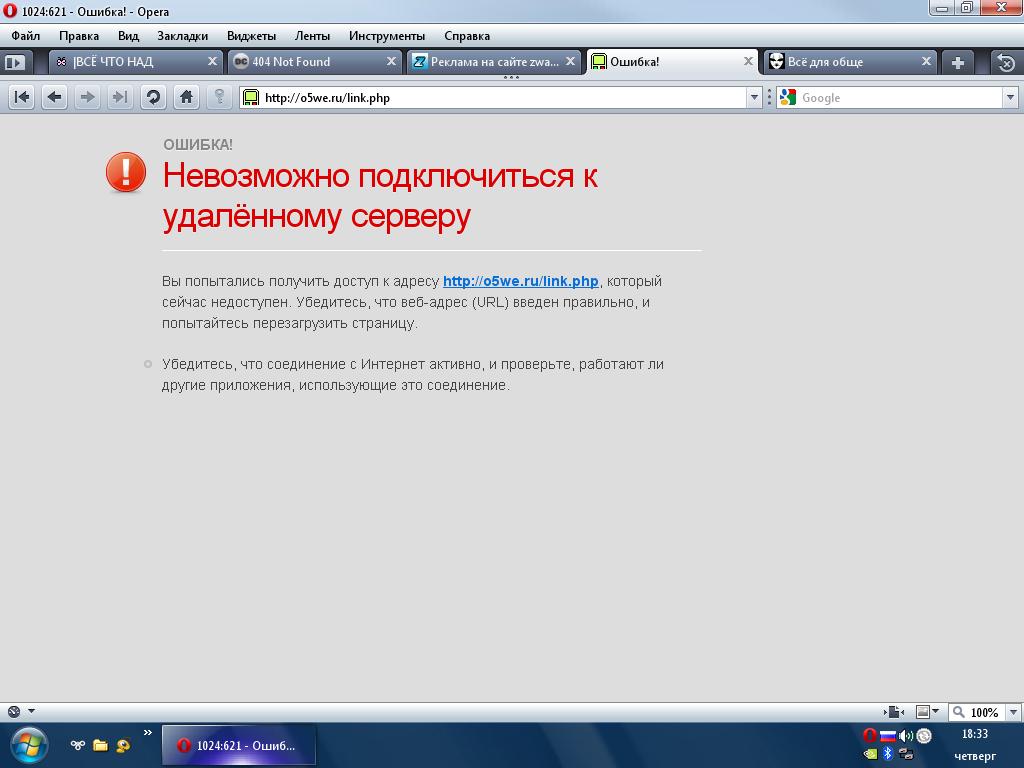Open the zoom 100% dropdown
Image resolution: width=1024 pixels, height=768 pixels.
coord(1012,712)
